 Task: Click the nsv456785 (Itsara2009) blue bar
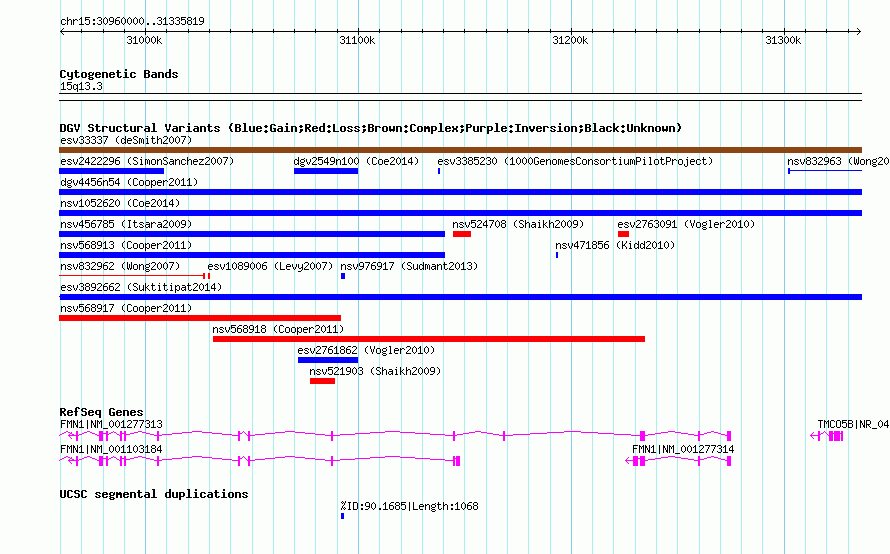tap(252, 234)
